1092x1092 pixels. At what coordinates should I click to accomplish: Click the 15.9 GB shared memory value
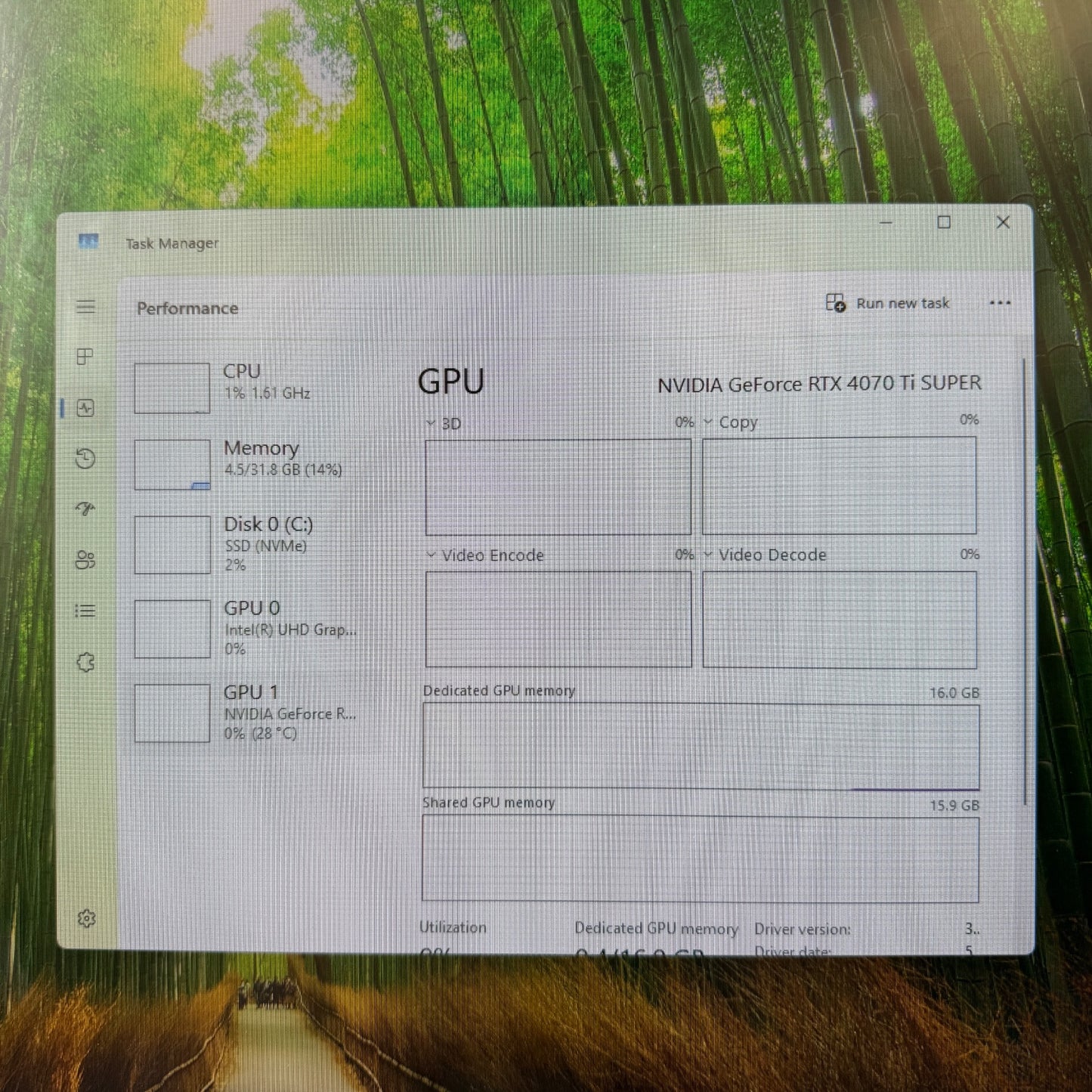pyautogui.click(x=954, y=805)
